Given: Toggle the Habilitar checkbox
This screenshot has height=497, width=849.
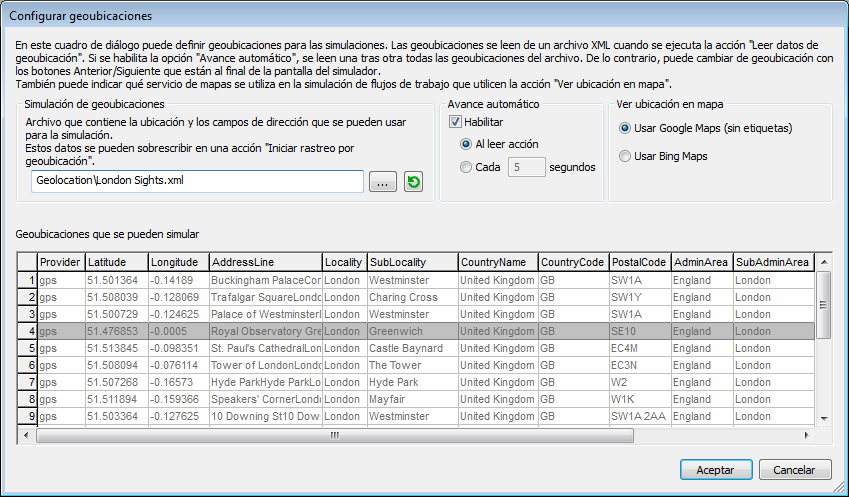Looking at the screenshot, I should [x=454, y=121].
